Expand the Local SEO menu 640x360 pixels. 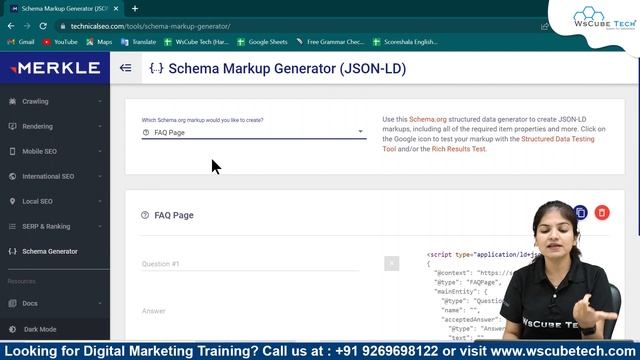coord(55,201)
